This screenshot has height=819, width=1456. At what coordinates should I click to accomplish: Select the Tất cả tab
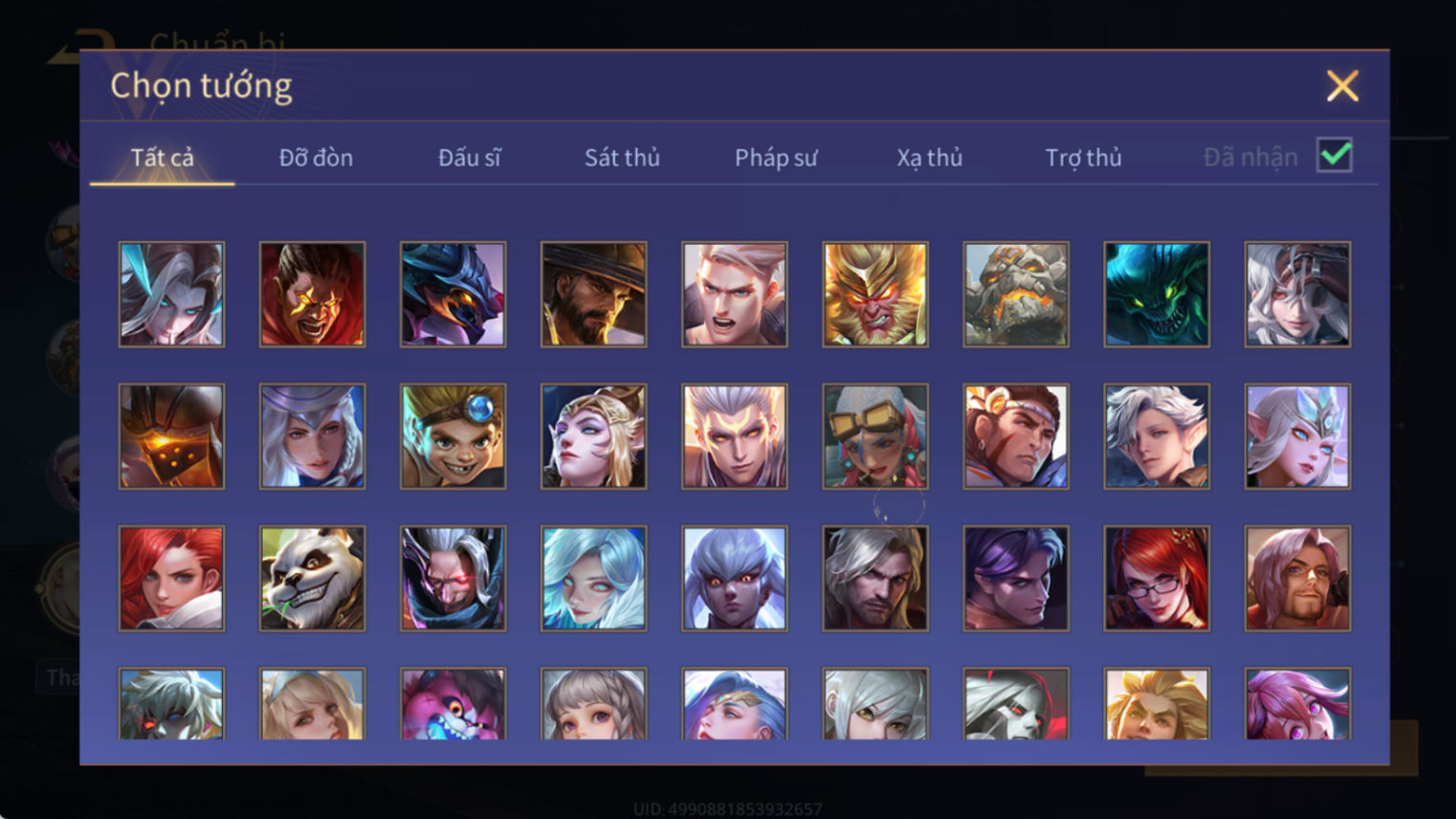(x=162, y=157)
